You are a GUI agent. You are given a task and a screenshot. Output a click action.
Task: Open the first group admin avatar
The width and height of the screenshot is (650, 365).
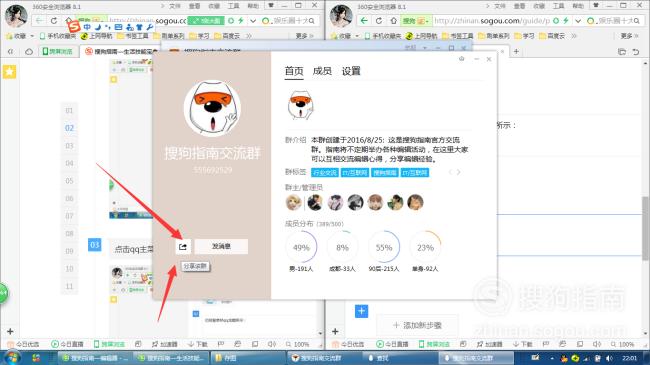[293, 202]
